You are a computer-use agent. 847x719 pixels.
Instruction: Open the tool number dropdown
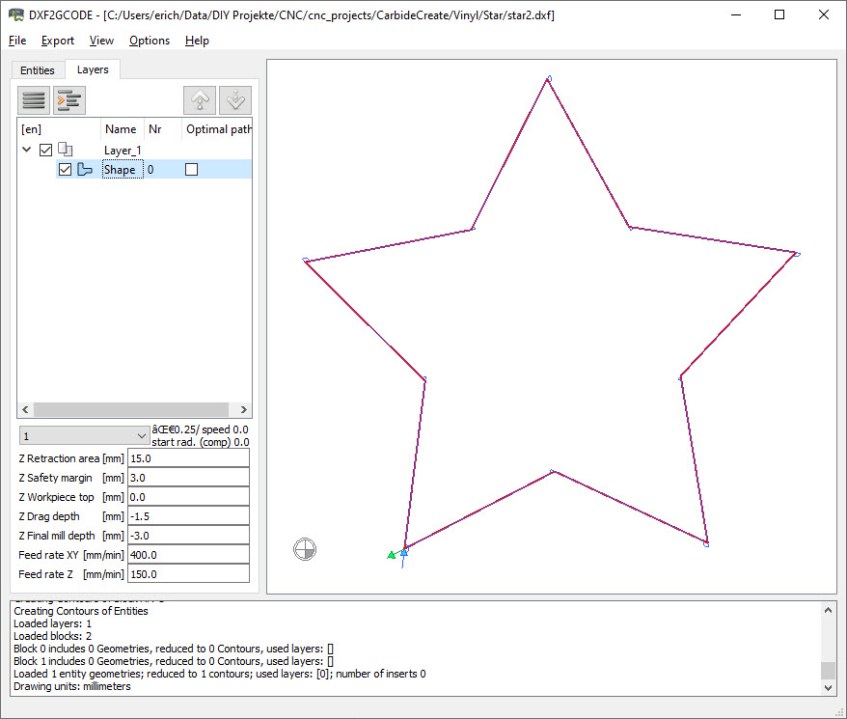pyautogui.click(x=84, y=436)
